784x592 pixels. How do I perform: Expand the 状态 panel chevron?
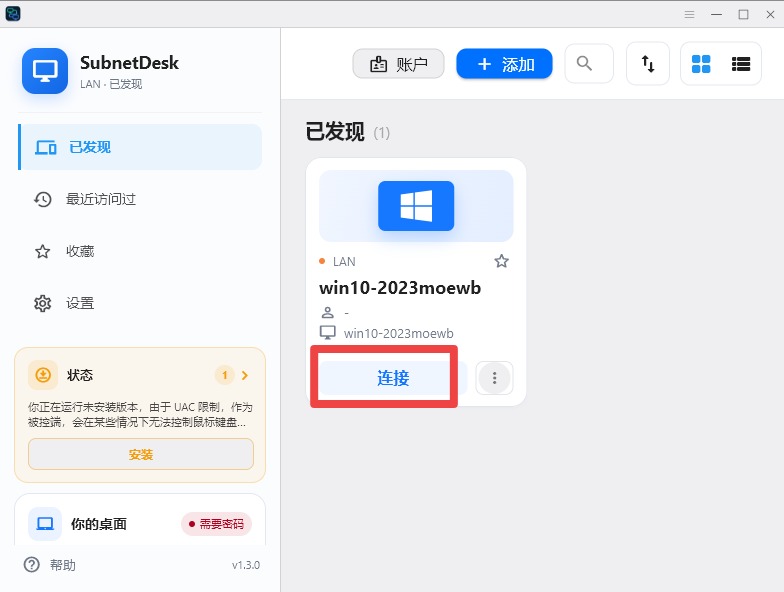click(244, 375)
